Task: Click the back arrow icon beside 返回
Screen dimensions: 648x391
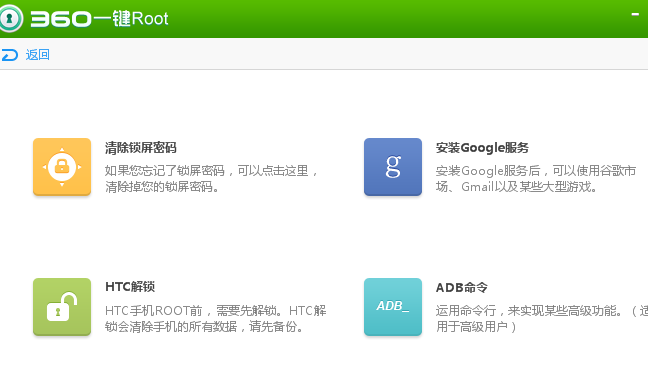Action: coord(10,55)
